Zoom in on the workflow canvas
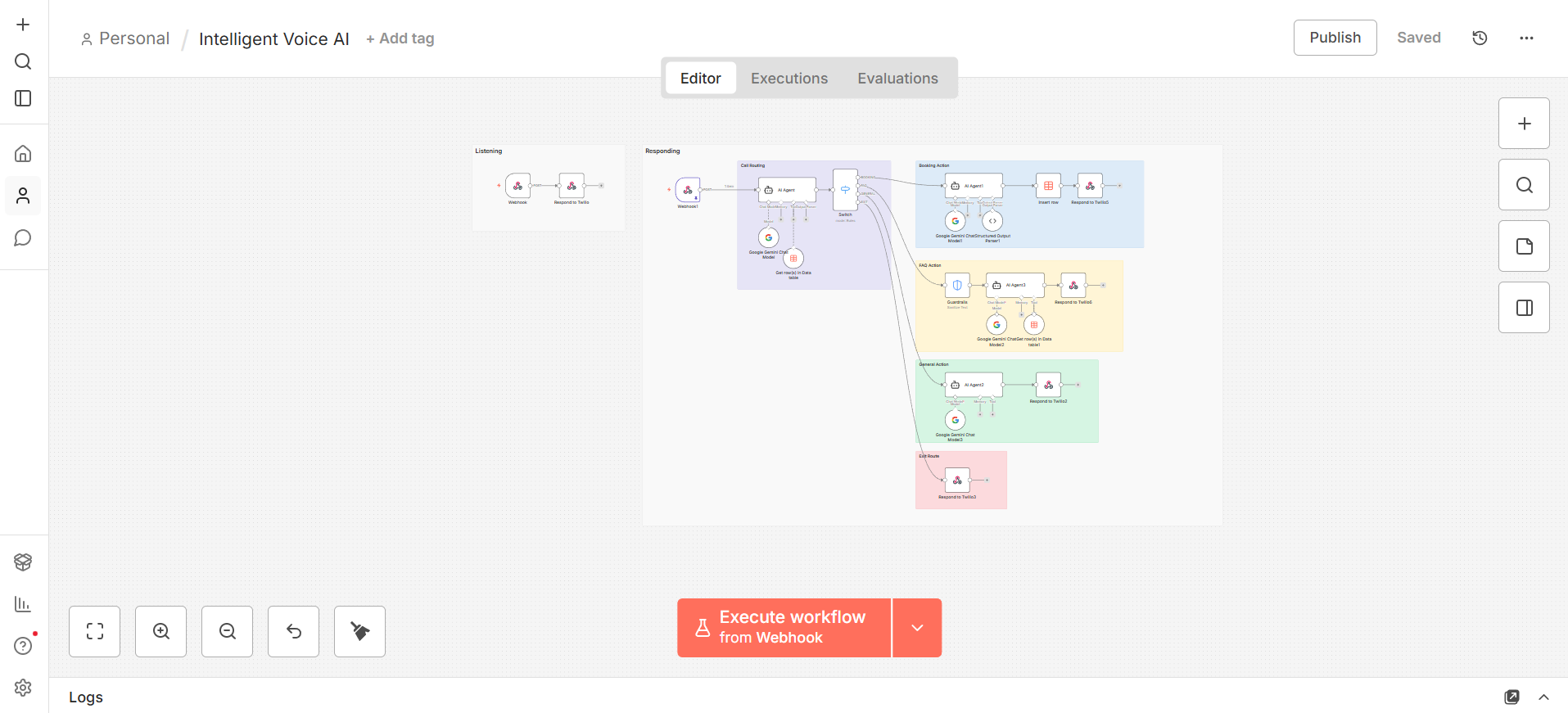This screenshot has width=1568, height=713. coord(161,631)
